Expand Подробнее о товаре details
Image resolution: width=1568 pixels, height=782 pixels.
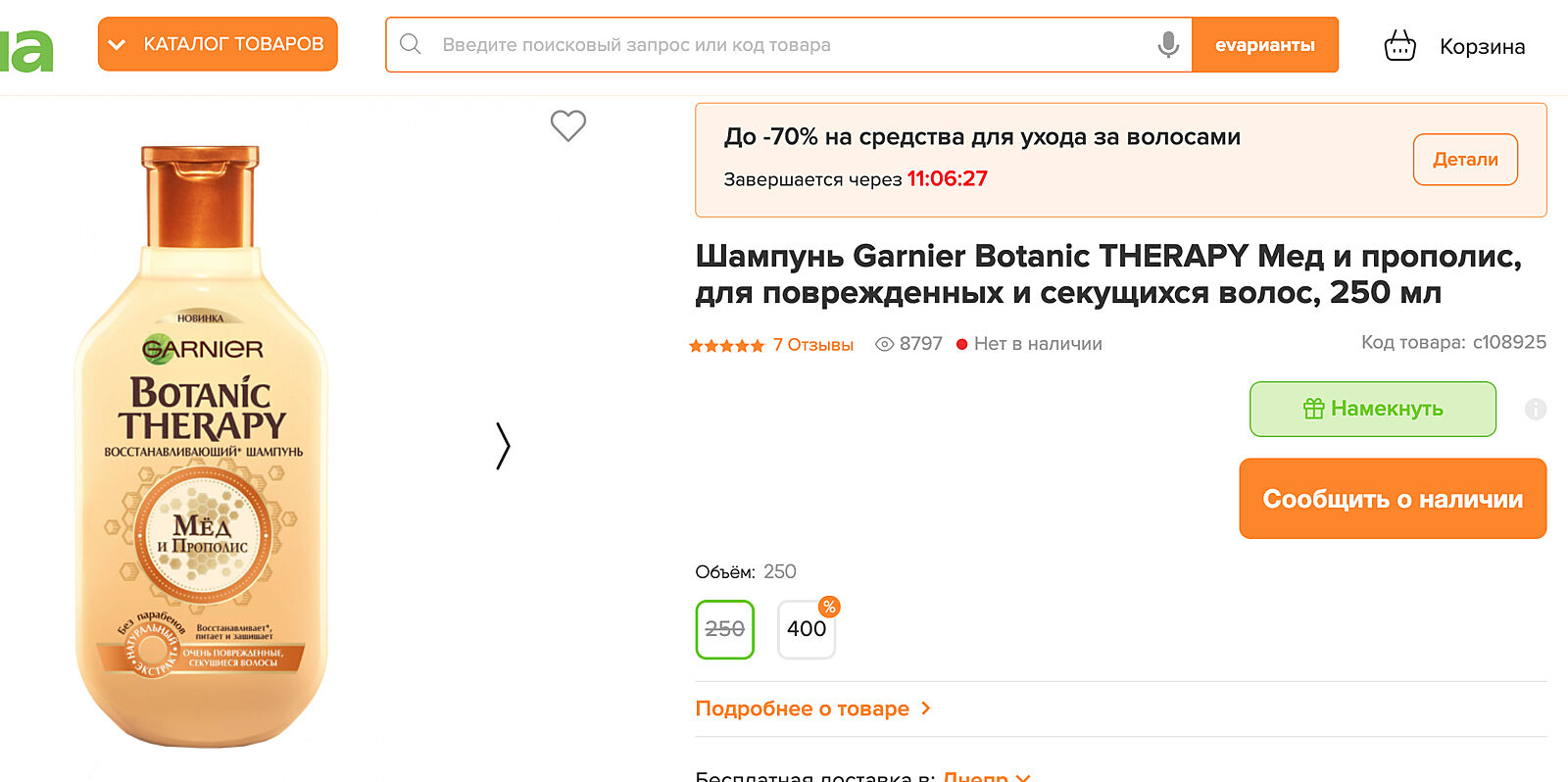(x=812, y=709)
